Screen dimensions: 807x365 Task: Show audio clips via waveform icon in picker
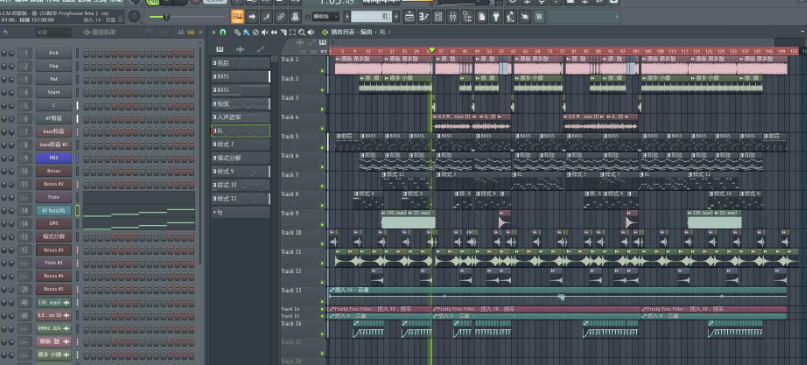240,49
